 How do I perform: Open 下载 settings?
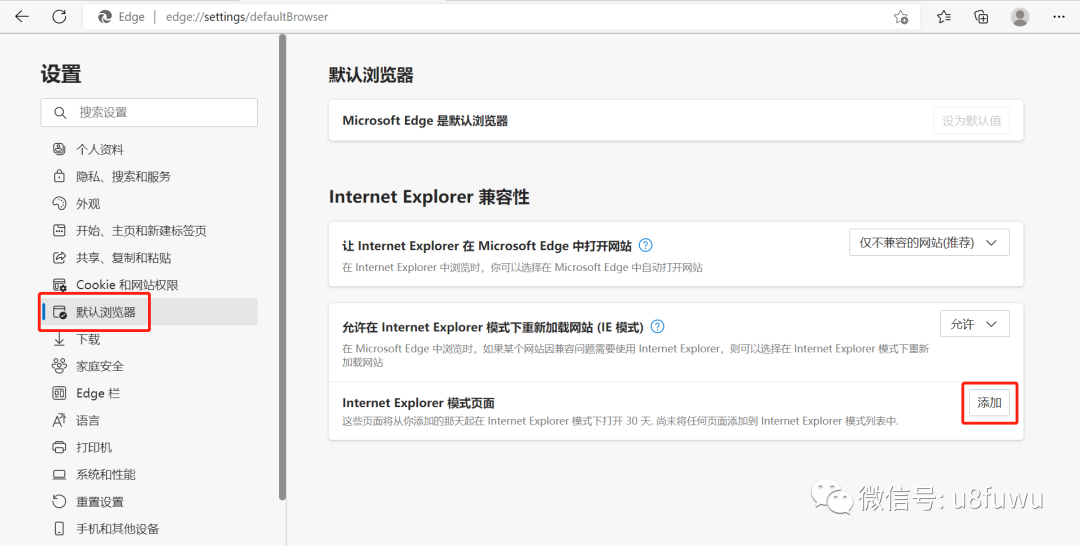point(88,339)
